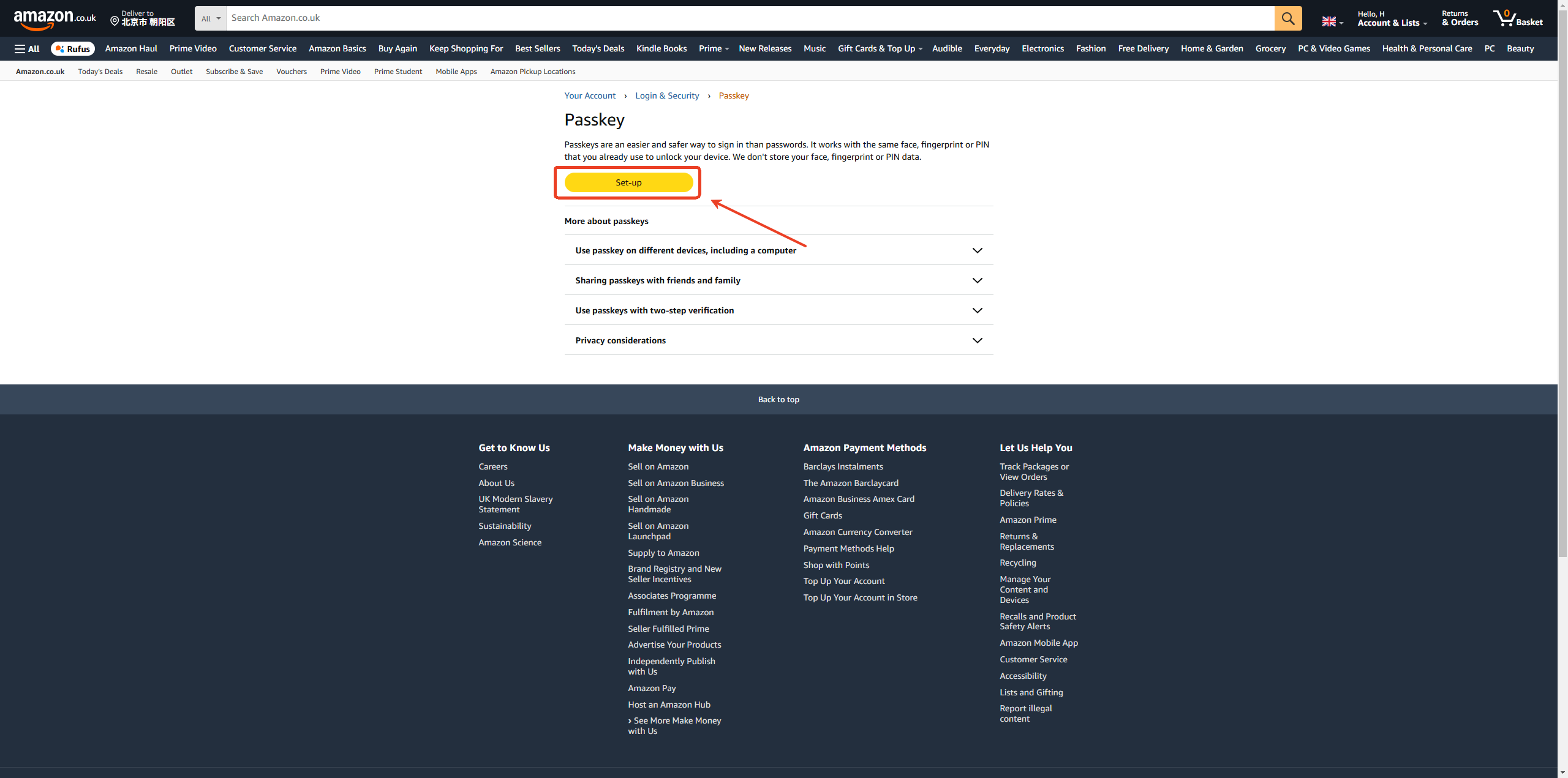Viewport: 1568px width, 778px height.
Task: Open Prime Student
Action: [x=398, y=72]
